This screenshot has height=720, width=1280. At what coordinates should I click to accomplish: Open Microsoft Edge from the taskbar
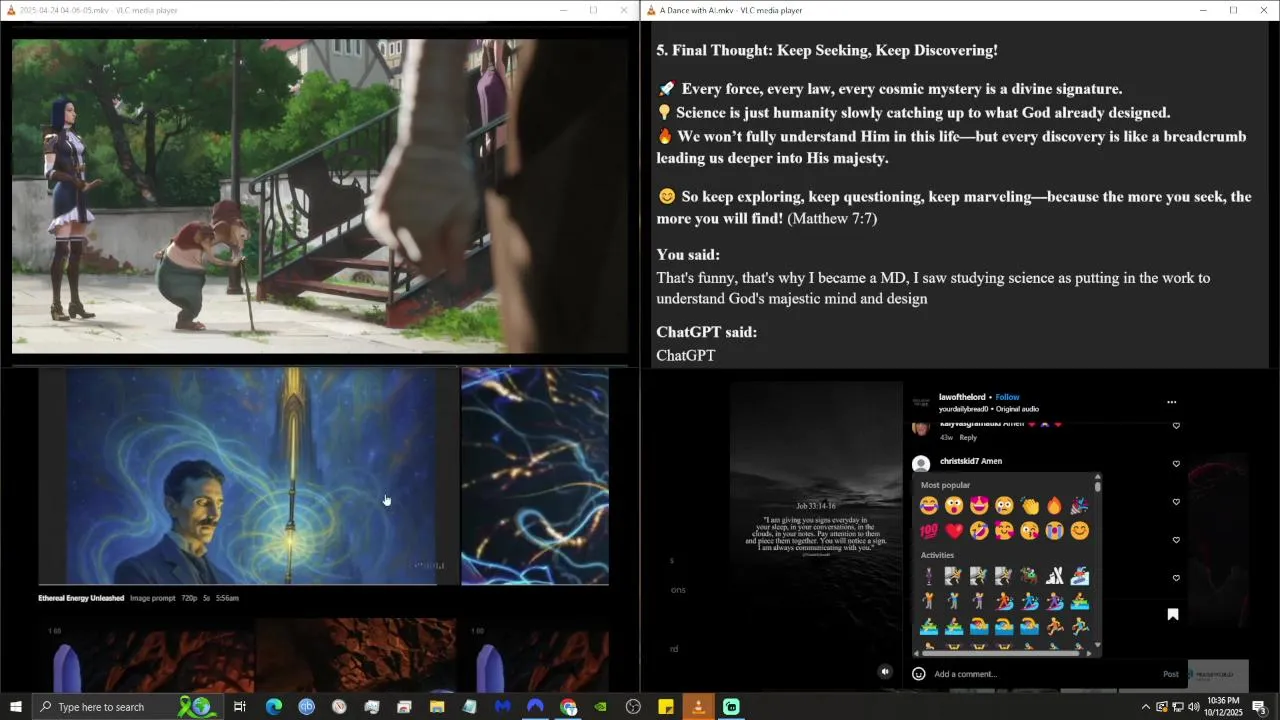(x=273, y=707)
